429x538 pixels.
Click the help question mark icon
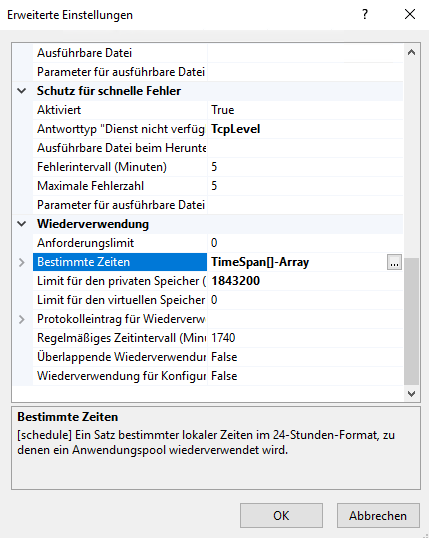365,14
